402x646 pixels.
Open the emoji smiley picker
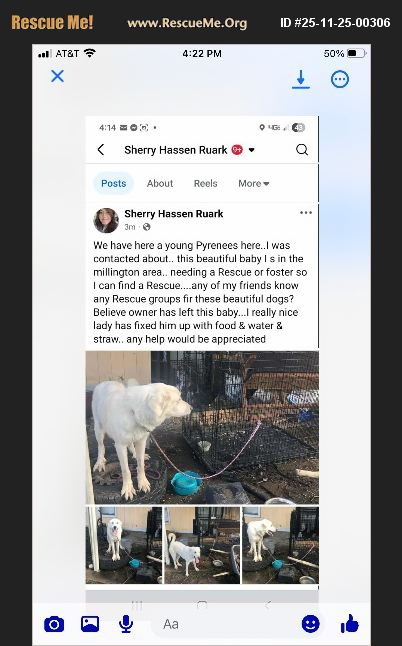[311, 624]
